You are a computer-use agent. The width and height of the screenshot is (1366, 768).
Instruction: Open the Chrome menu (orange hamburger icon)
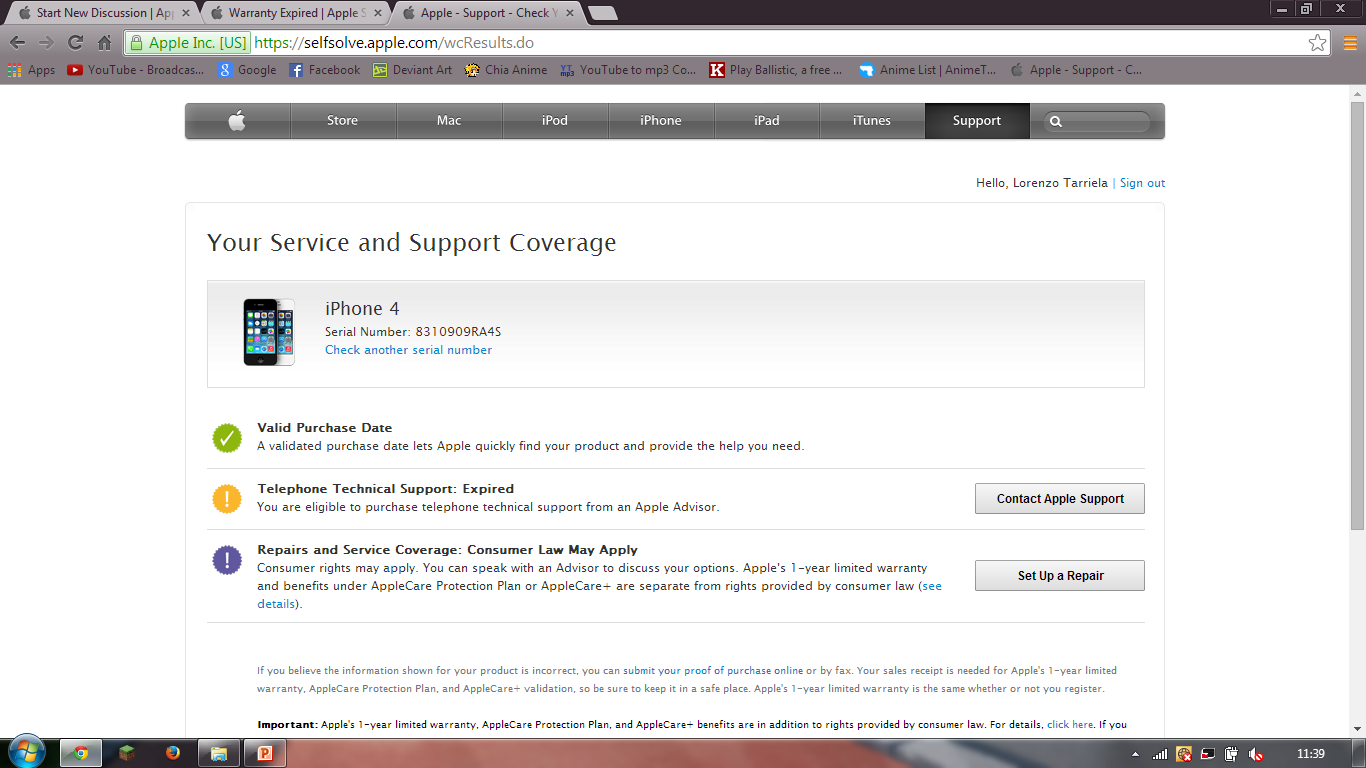[1350, 43]
